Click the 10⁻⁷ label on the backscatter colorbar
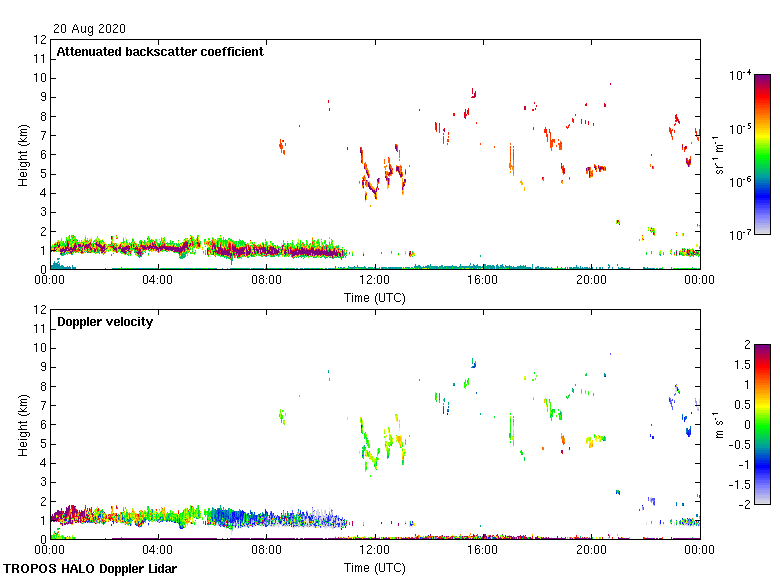780x580 pixels. point(741,236)
